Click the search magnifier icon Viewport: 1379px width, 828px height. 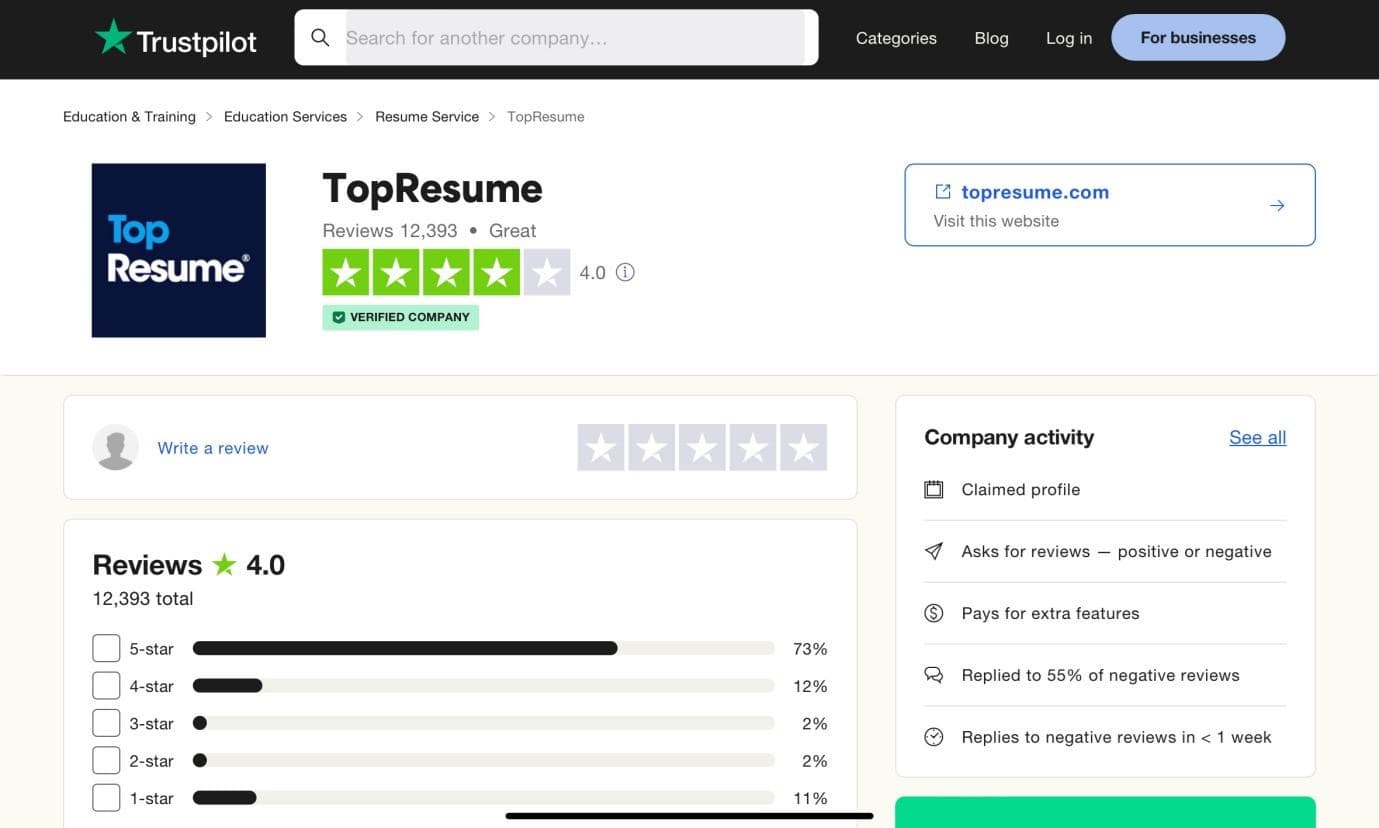[320, 38]
